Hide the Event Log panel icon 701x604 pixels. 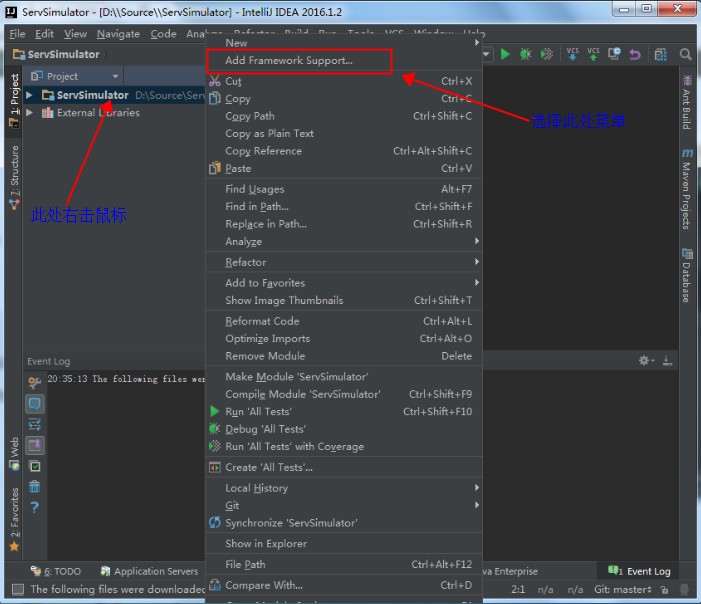667,360
